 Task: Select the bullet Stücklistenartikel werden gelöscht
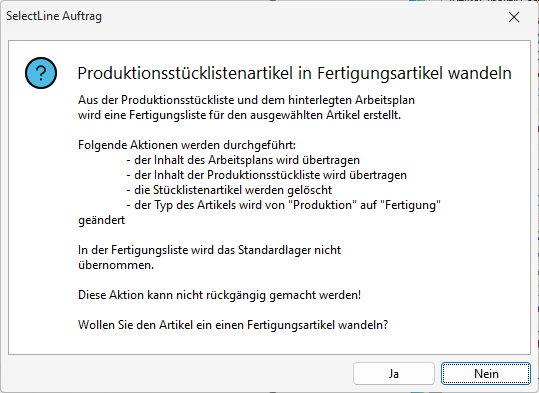click(x=229, y=190)
